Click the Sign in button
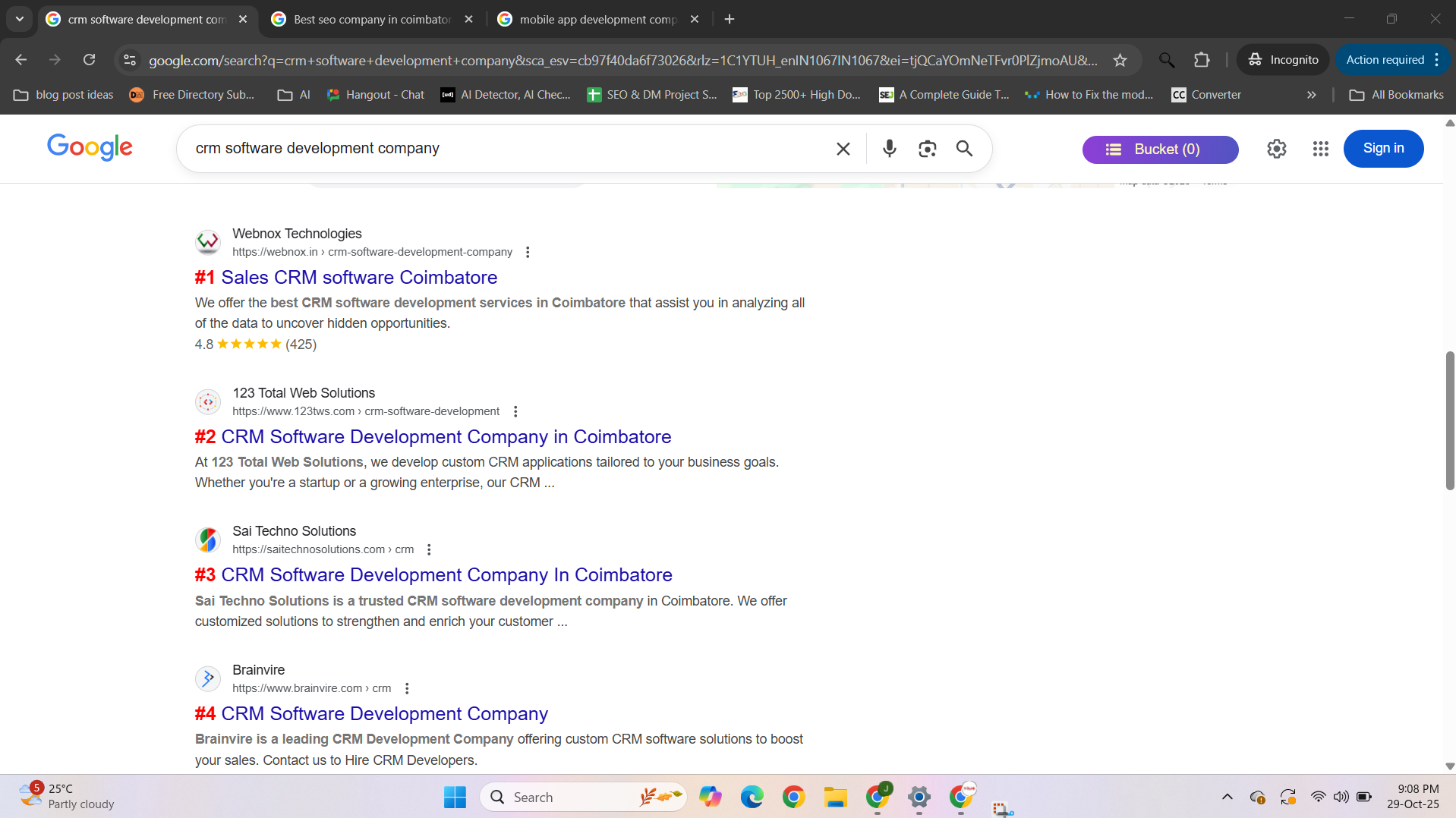 tap(1383, 149)
